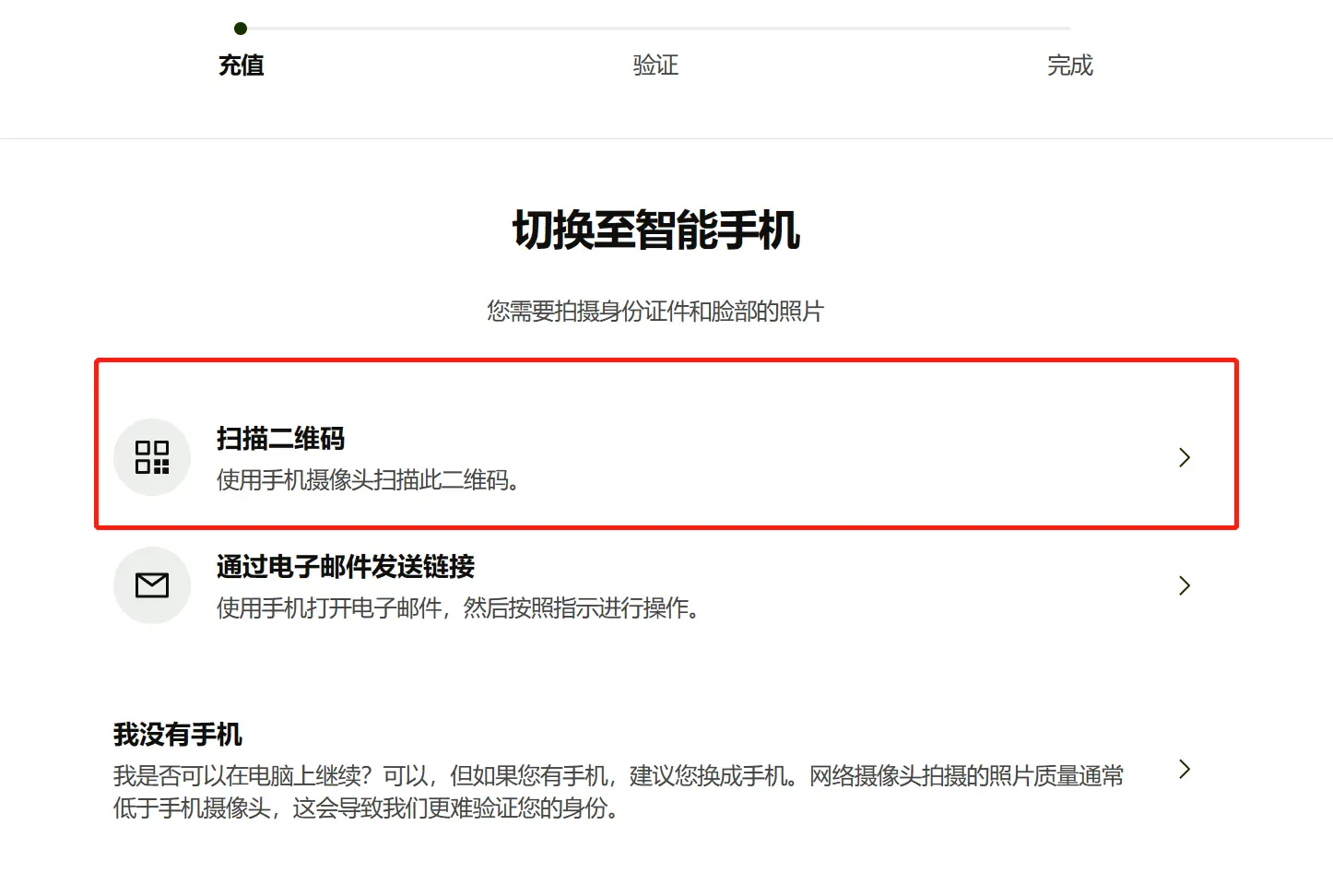Click the QR code grid icon
This screenshot has width=1333, height=896.
(x=152, y=457)
